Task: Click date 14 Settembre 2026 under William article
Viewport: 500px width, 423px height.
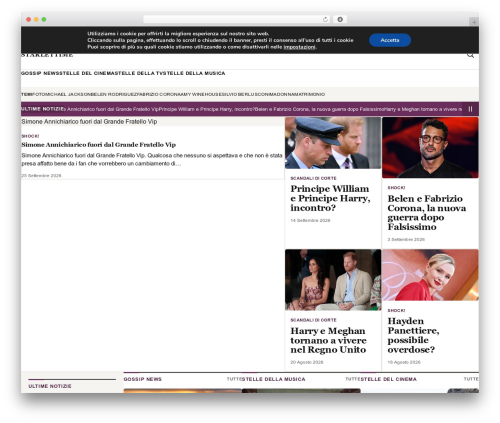Action: [x=310, y=220]
